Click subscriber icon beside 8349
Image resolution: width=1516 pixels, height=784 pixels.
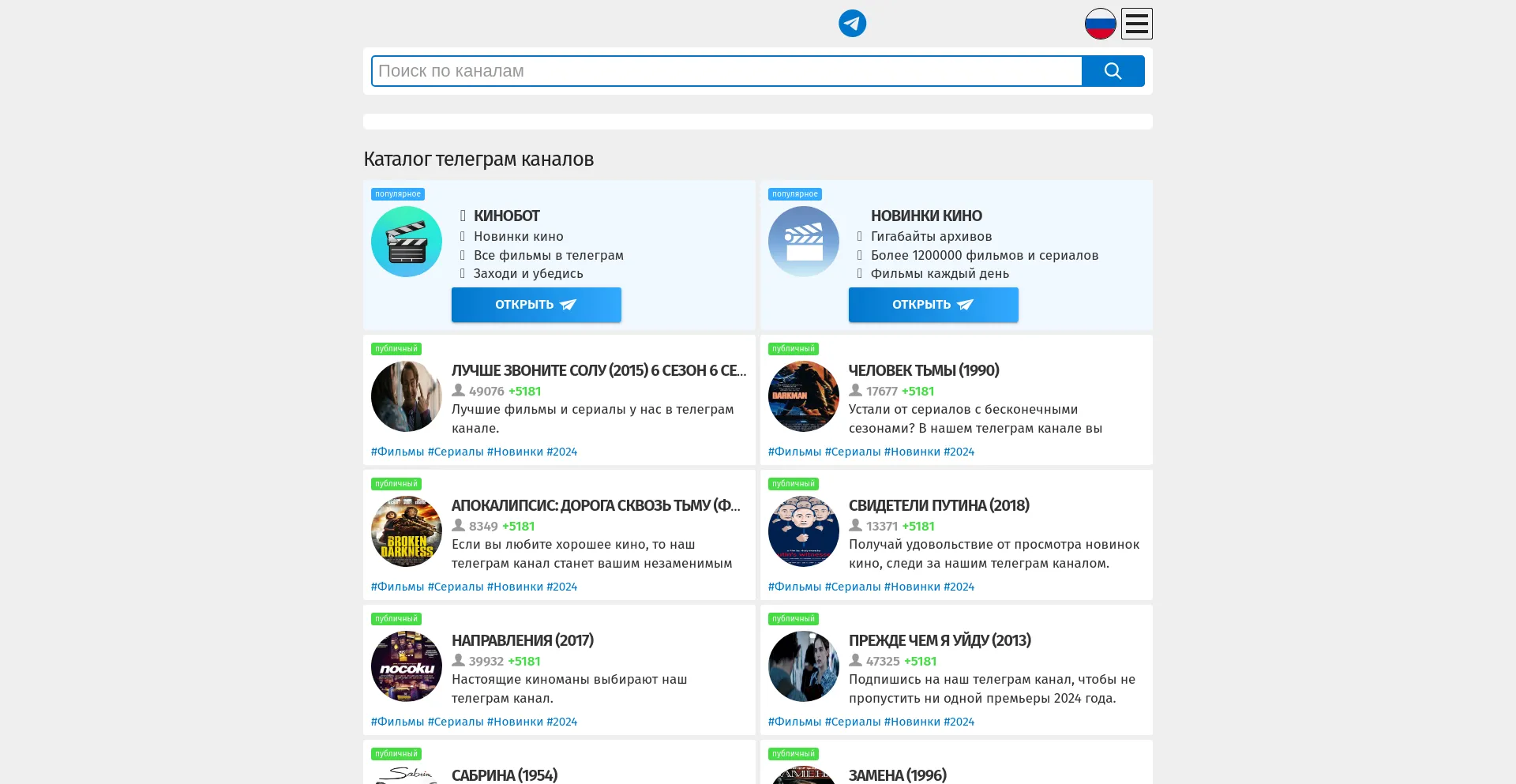tap(458, 525)
